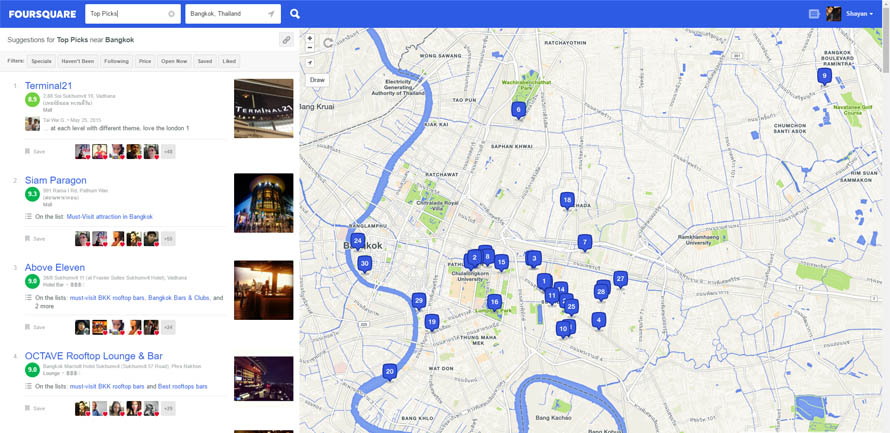Select map pin number 20
890x433 pixels.
click(389, 373)
